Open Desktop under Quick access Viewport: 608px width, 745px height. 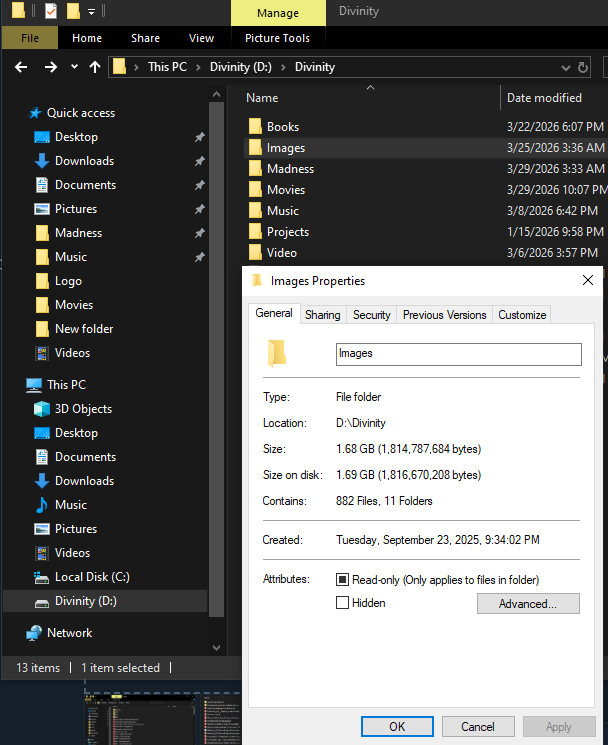tap(76, 137)
